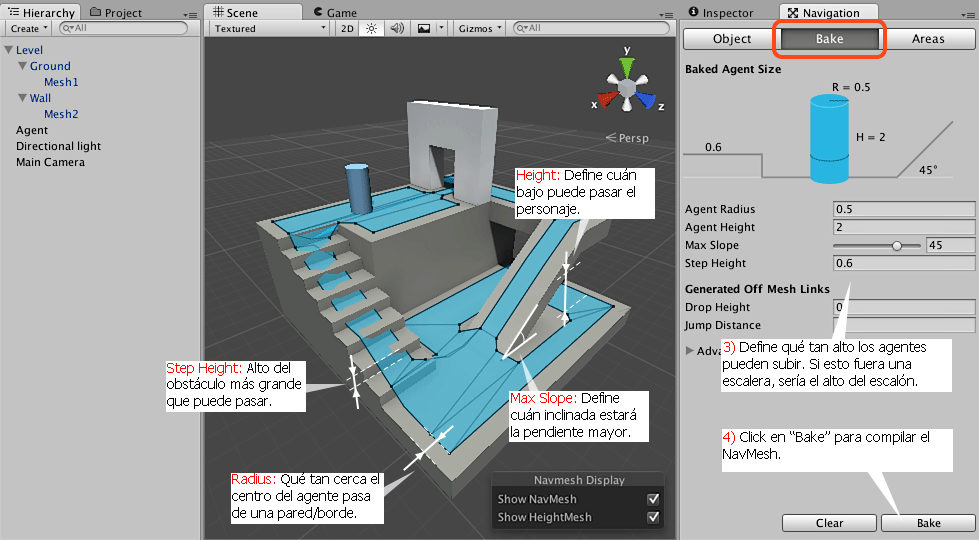Click the Agent Radius input field
979x540 pixels.
[904, 209]
